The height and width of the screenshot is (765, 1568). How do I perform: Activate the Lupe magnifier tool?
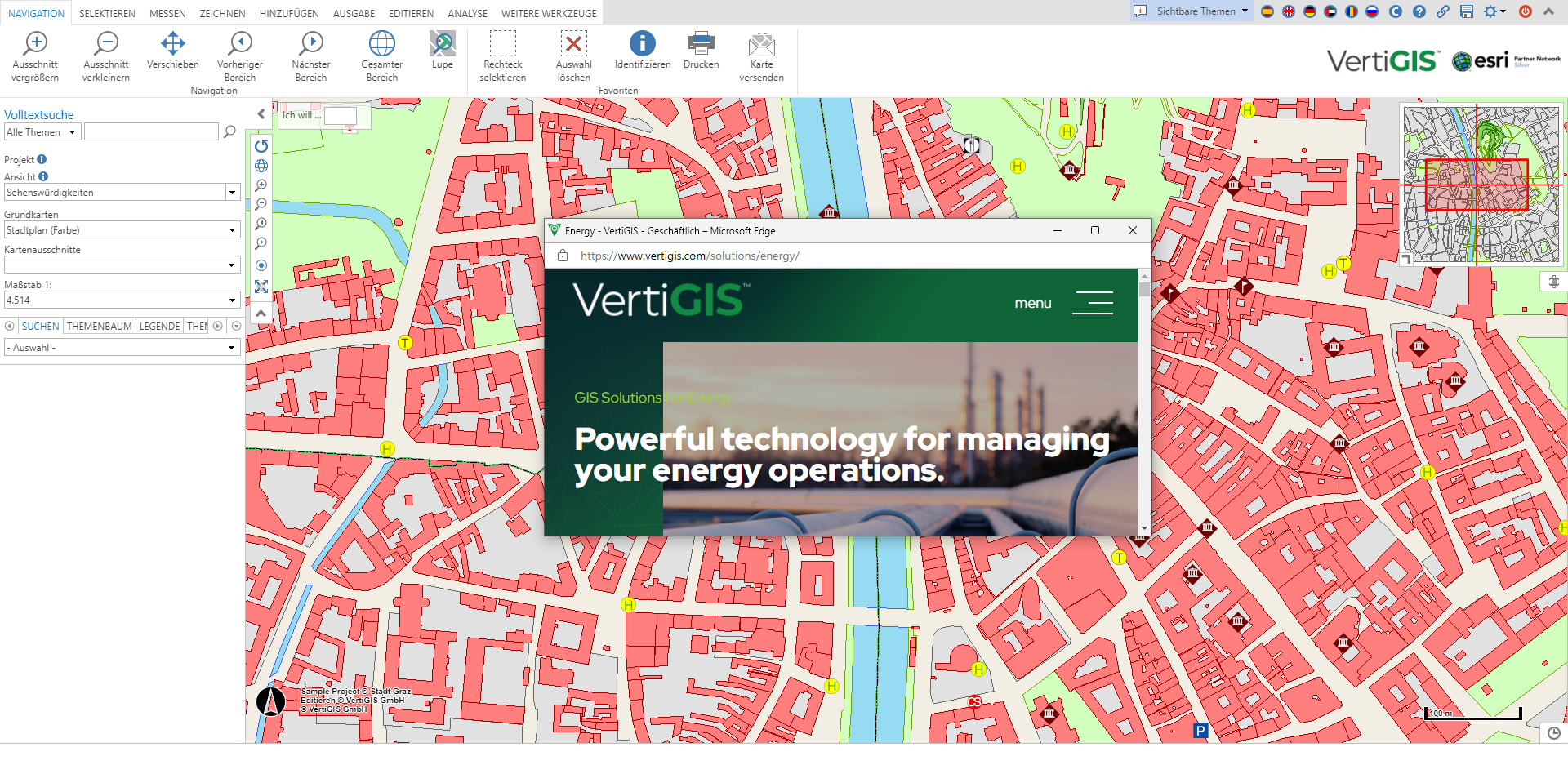coord(442,49)
